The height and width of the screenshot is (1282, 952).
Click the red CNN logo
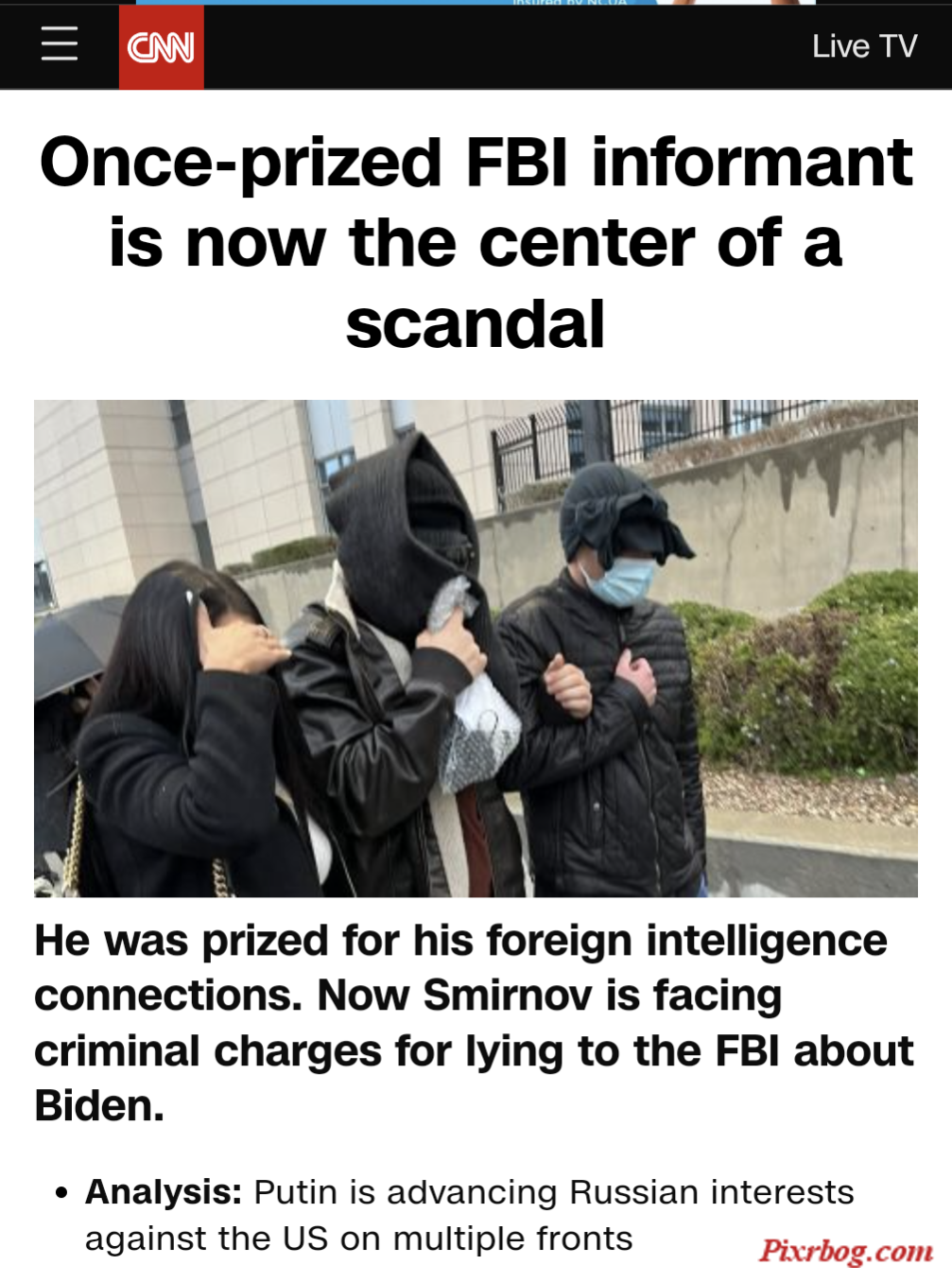tap(161, 46)
